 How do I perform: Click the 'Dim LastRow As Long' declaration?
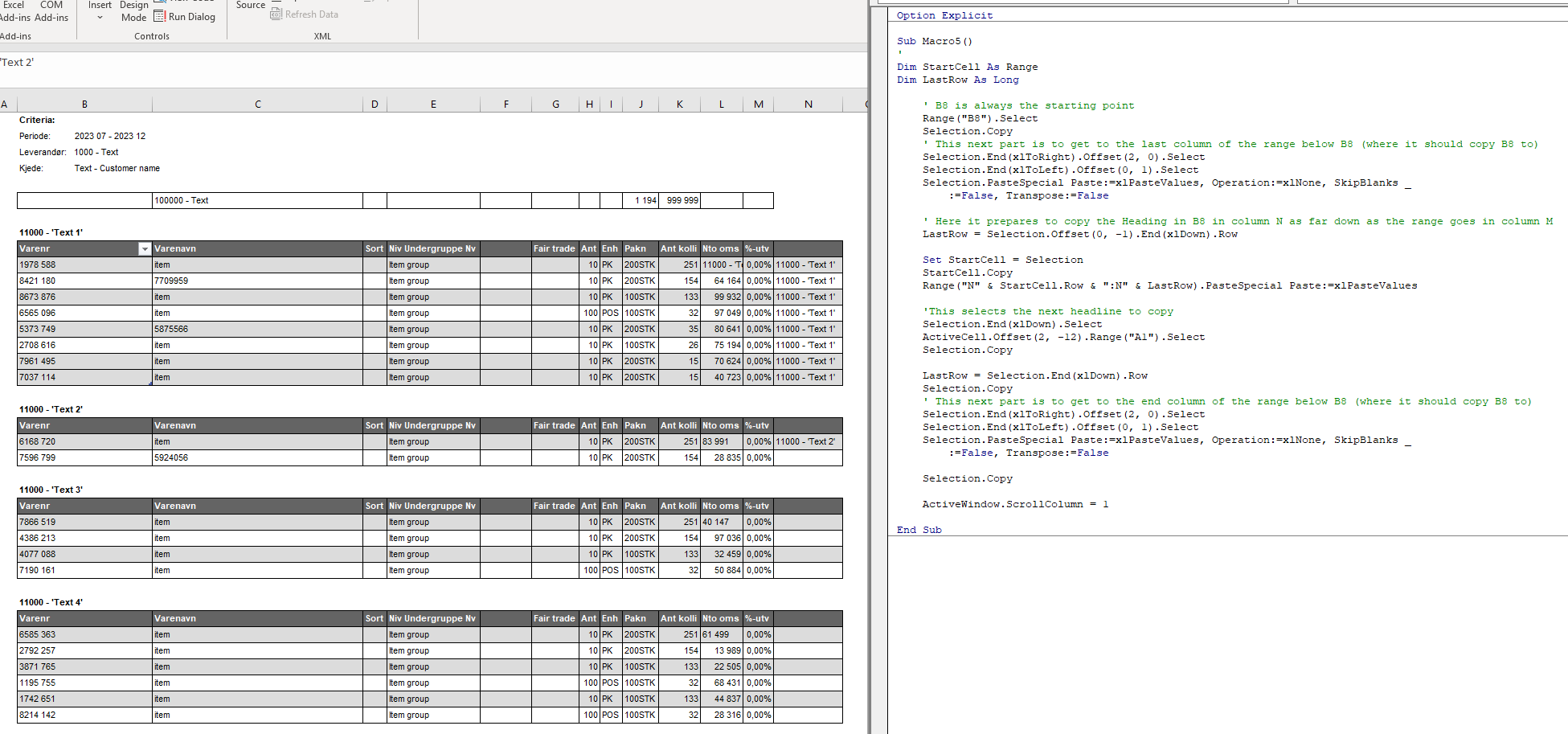958,80
